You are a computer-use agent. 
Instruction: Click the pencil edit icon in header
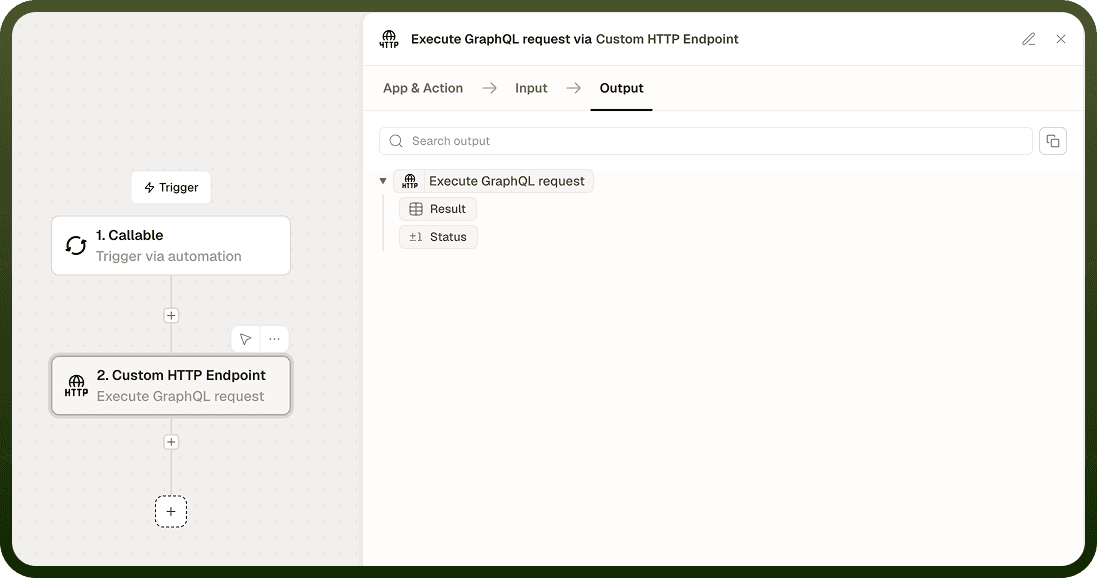pos(1028,39)
